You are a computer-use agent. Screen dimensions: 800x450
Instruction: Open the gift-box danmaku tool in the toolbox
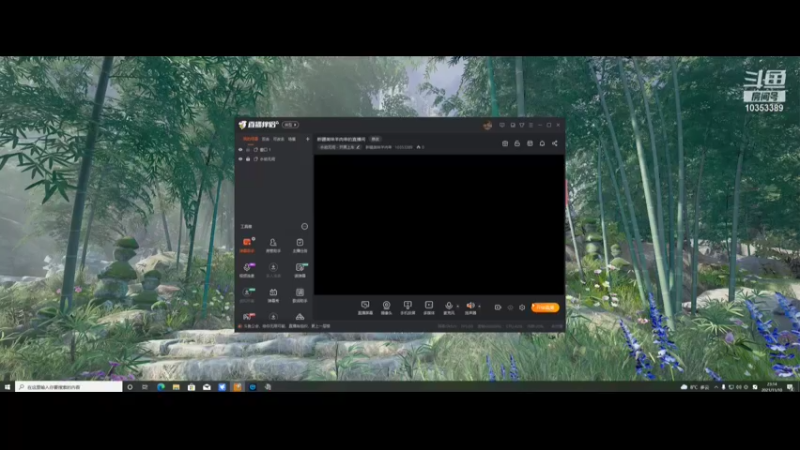pos(273,294)
